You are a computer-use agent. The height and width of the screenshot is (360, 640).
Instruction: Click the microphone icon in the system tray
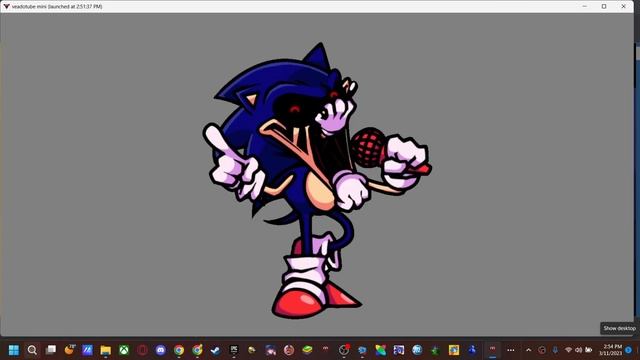click(x=555, y=350)
